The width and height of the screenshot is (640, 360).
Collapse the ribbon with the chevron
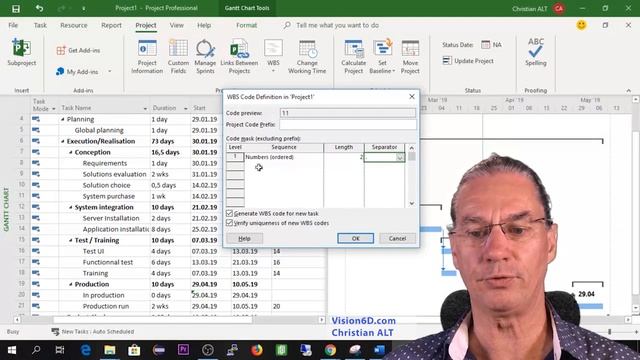pyautogui.click(x=629, y=90)
